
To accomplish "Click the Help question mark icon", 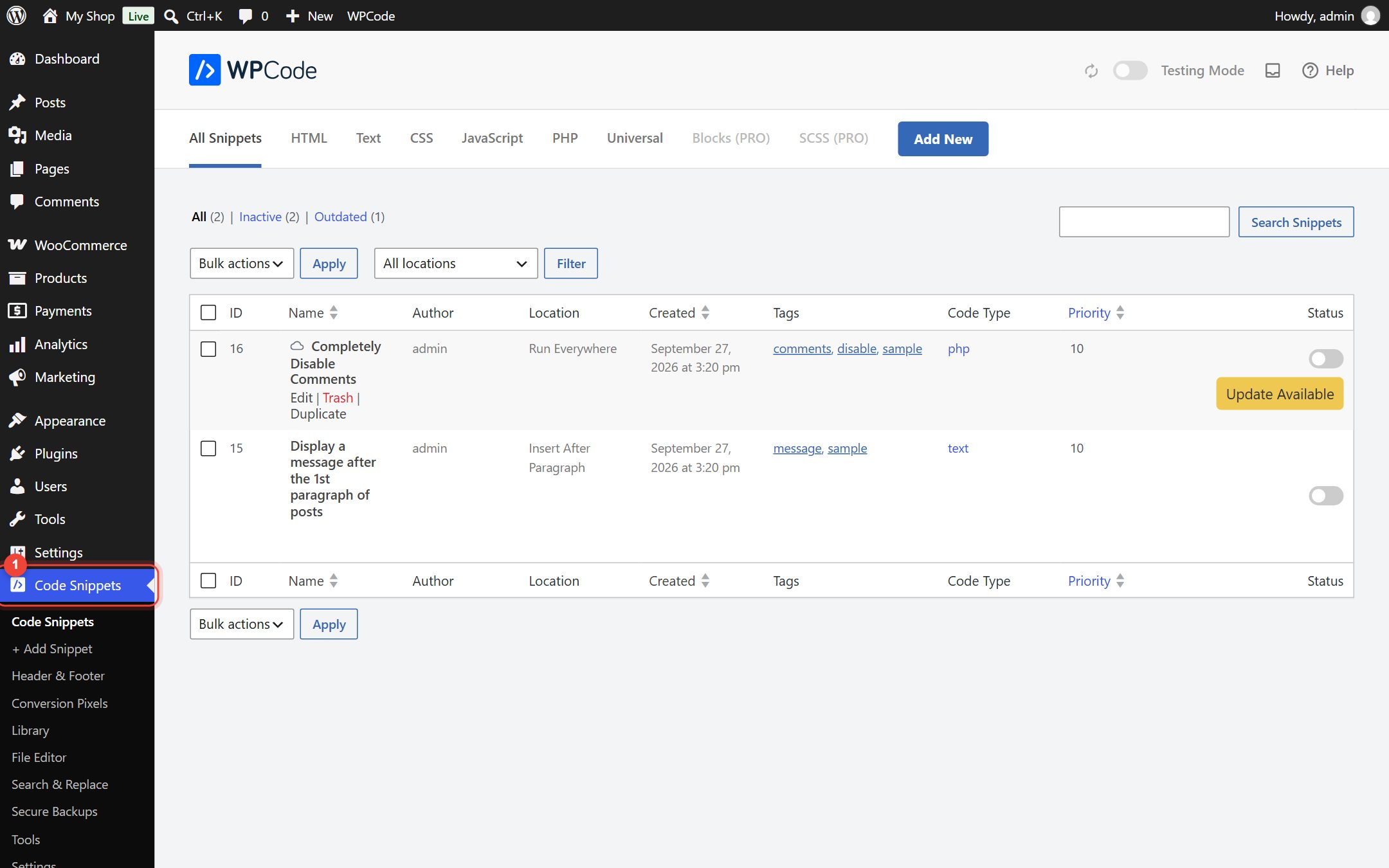I will click(x=1310, y=71).
